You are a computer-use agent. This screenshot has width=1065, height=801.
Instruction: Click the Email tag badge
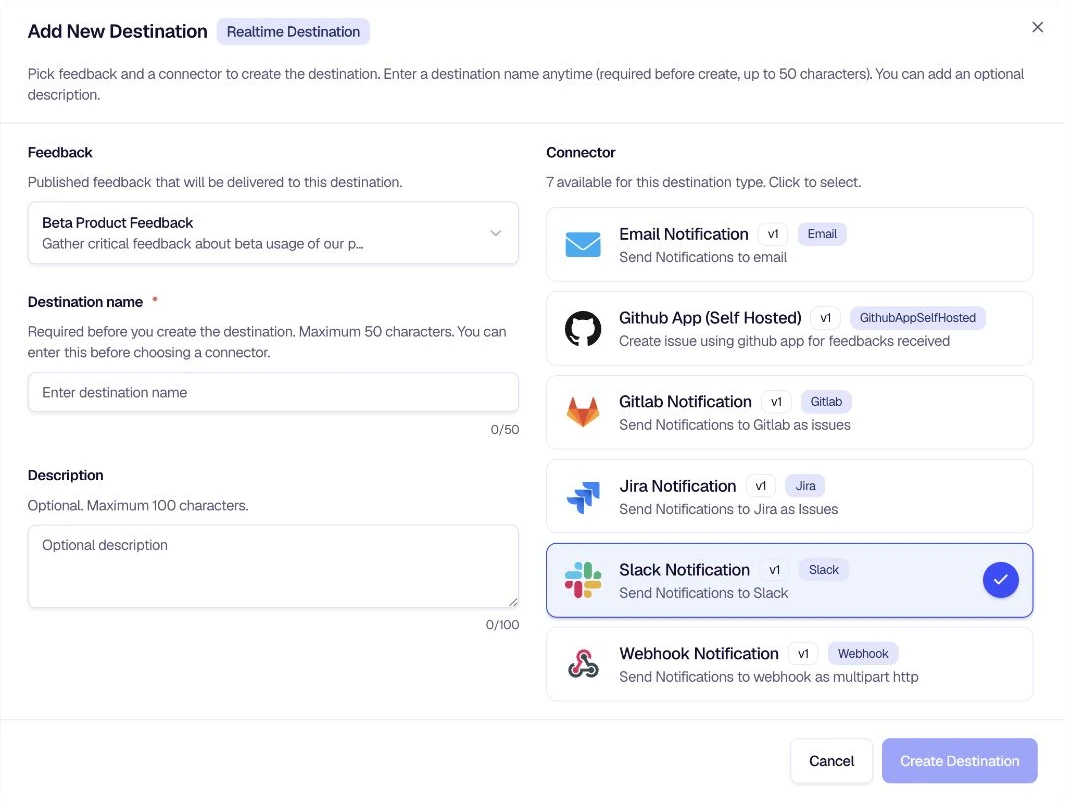coord(822,234)
